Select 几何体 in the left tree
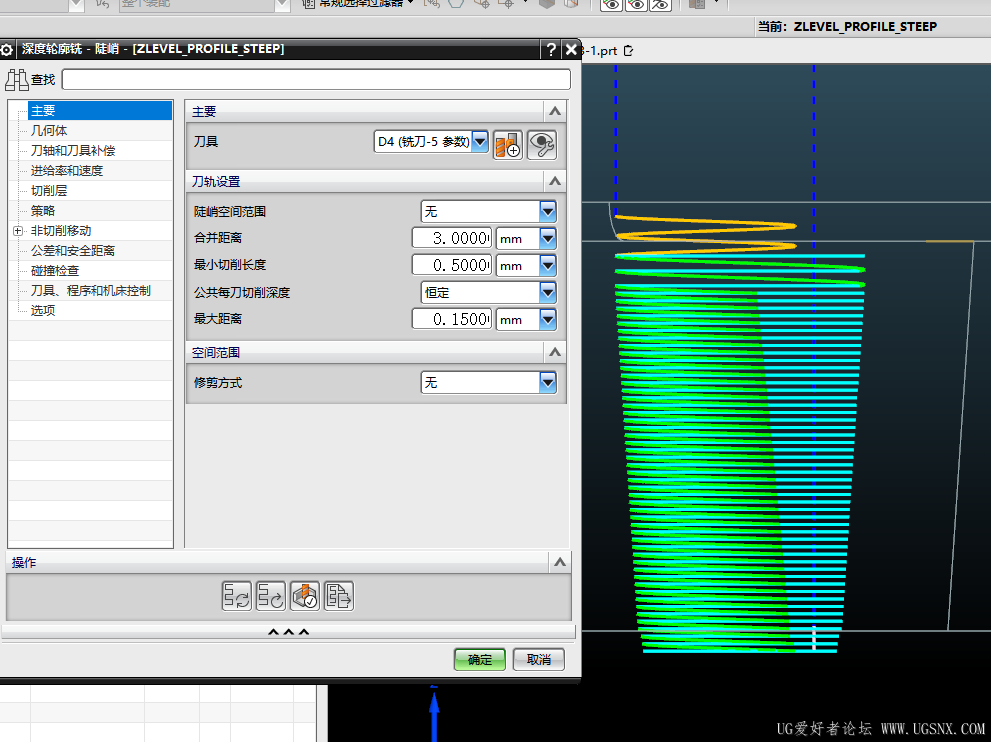Viewport: 991px width, 742px height. point(49,131)
